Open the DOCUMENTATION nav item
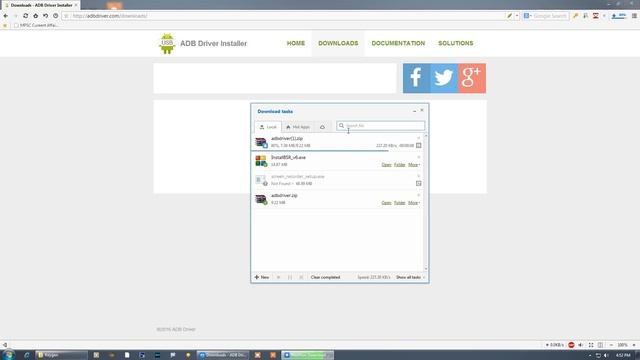Image resolution: width=640 pixels, height=360 pixels. point(398,43)
